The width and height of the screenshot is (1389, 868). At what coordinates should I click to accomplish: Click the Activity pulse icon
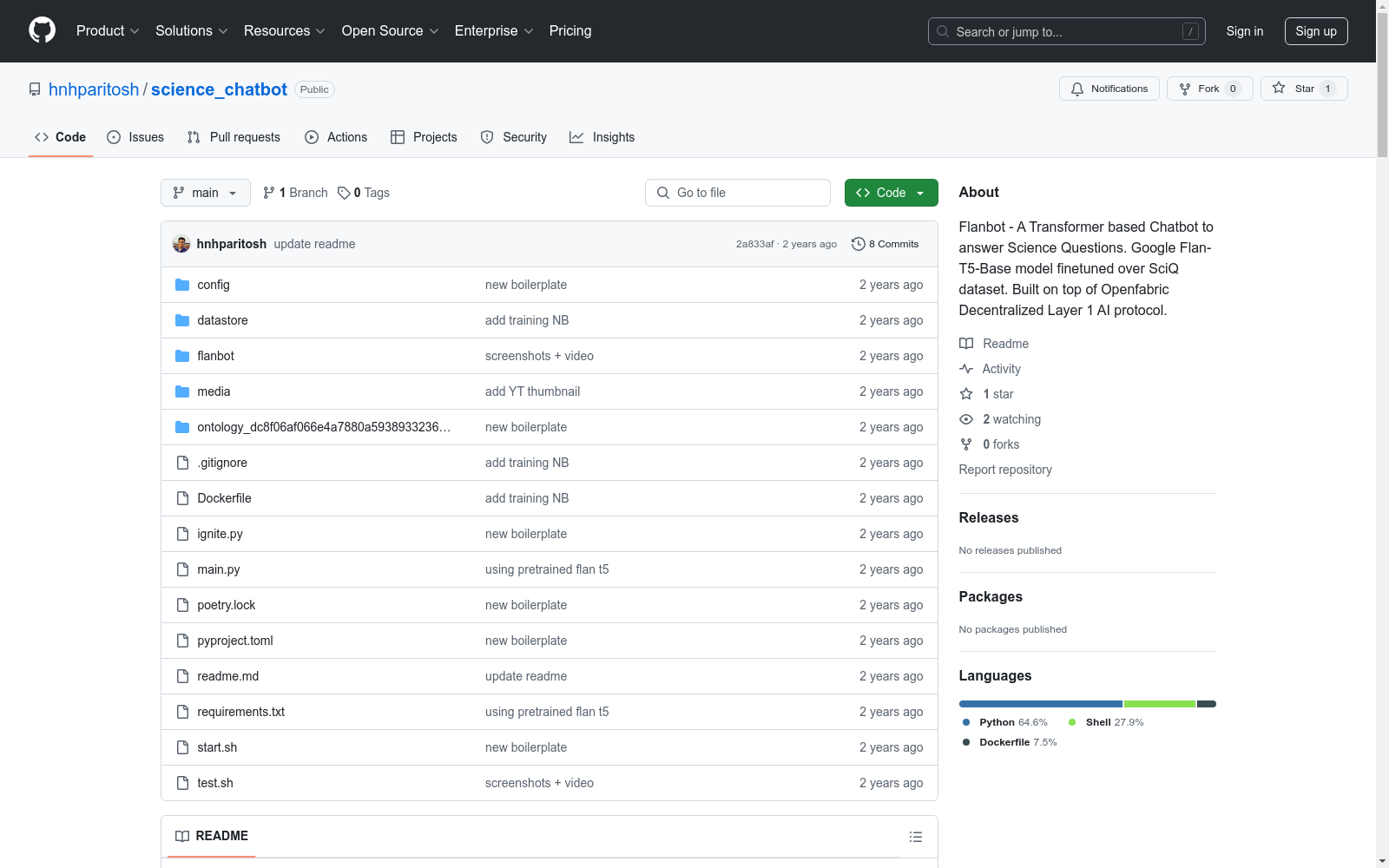[966, 369]
